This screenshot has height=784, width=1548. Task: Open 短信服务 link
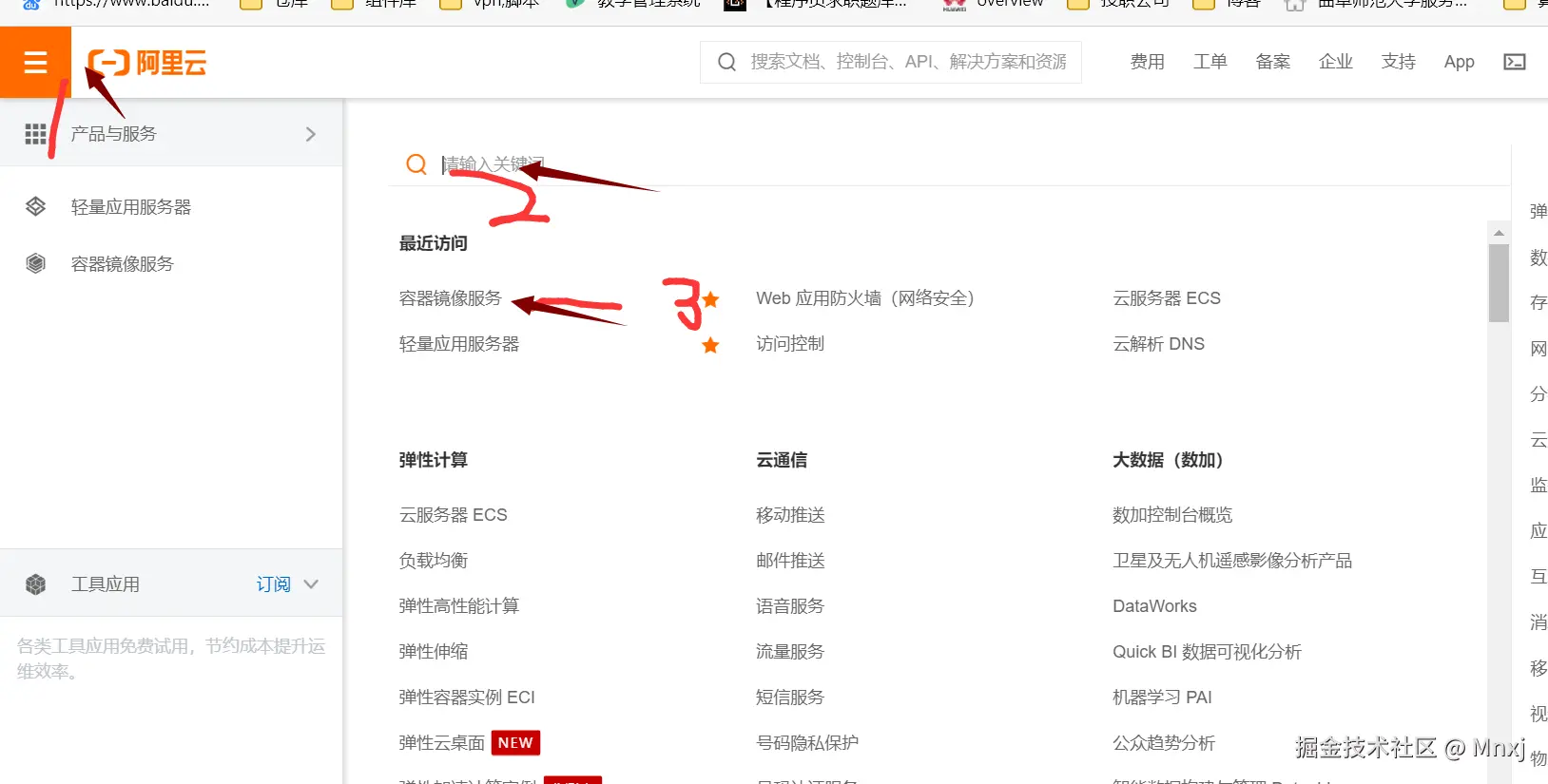pyautogui.click(x=790, y=698)
